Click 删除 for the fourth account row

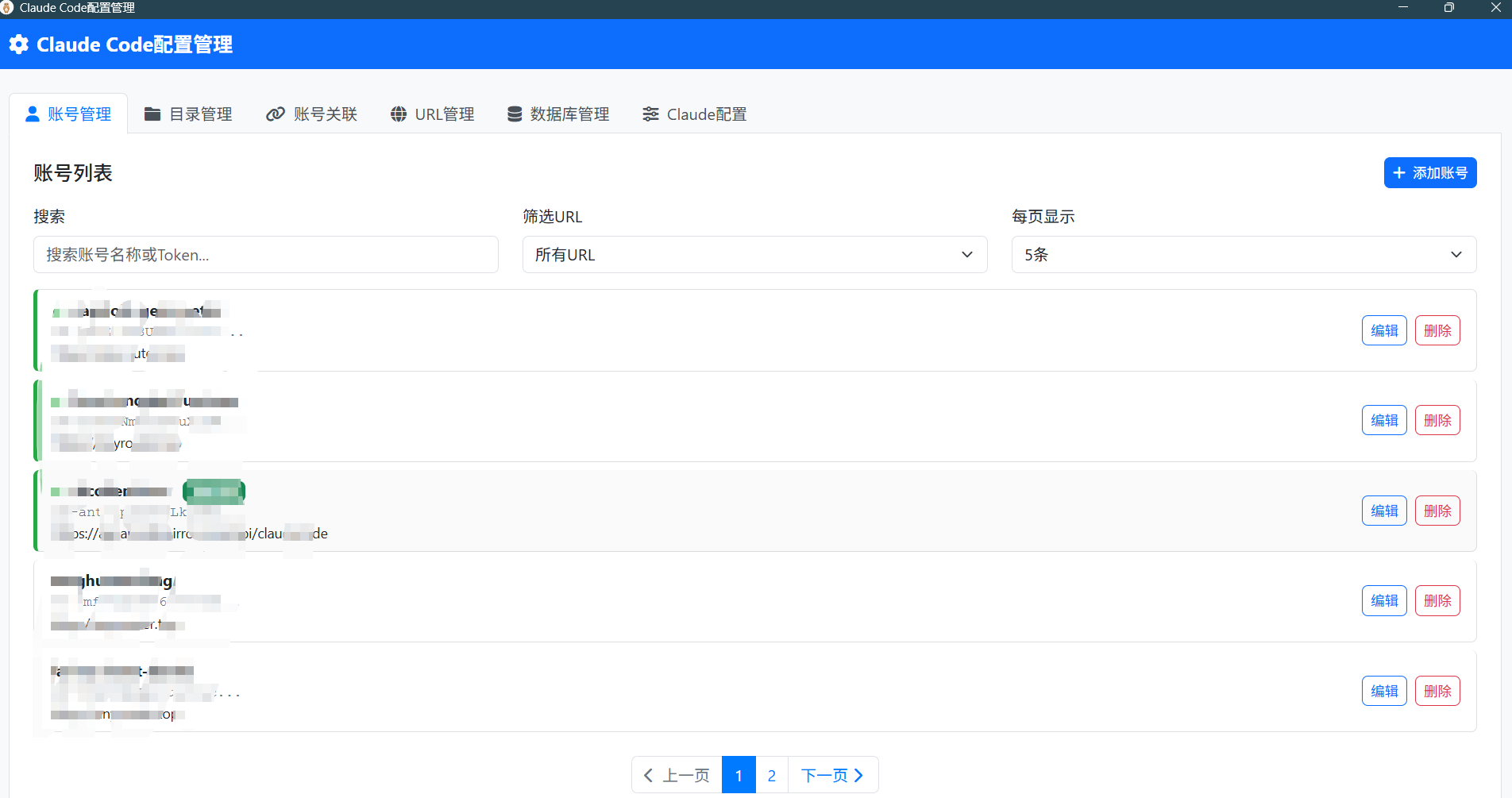click(1437, 600)
